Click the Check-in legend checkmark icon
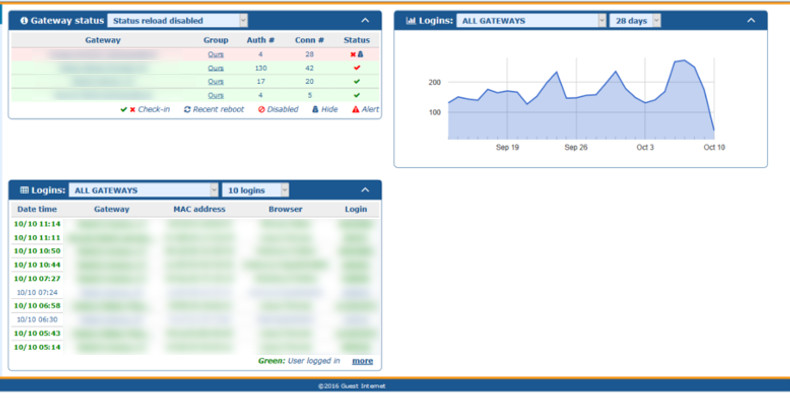Viewport: 790px width, 406px height. (x=123, y=109)
